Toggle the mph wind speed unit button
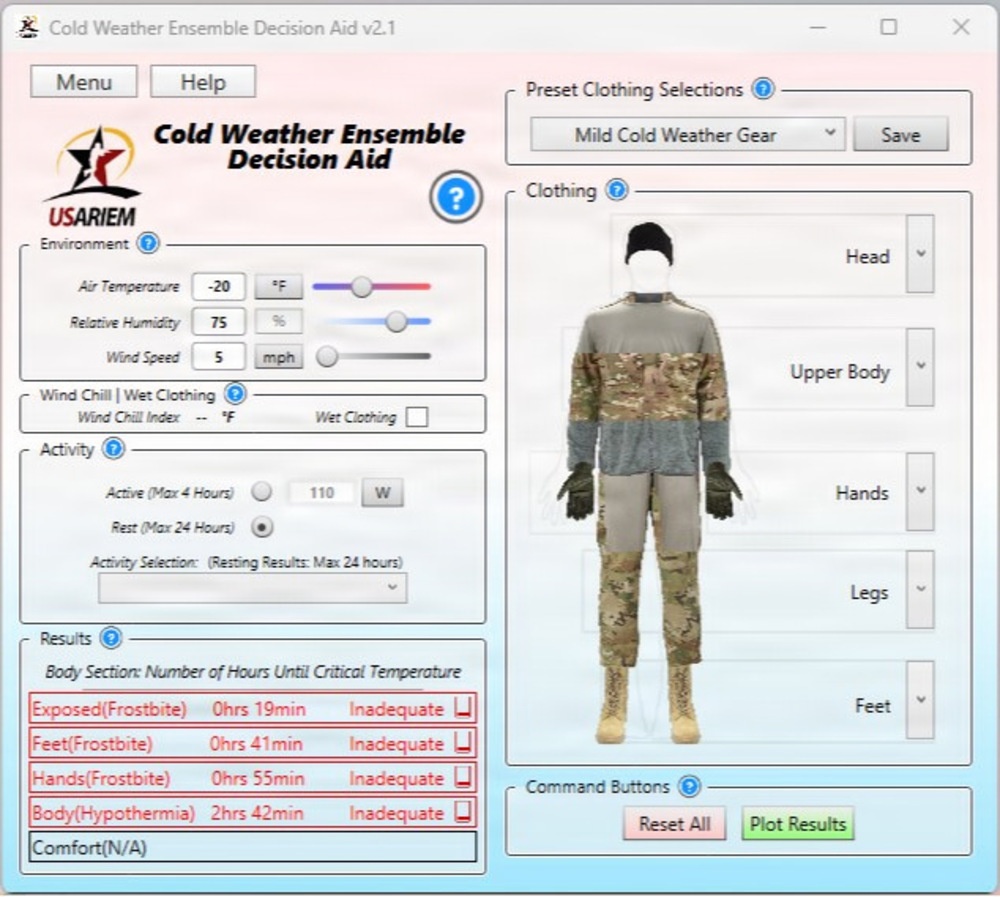The height and width of the screenshot is (897, 1000). [279, 357]
